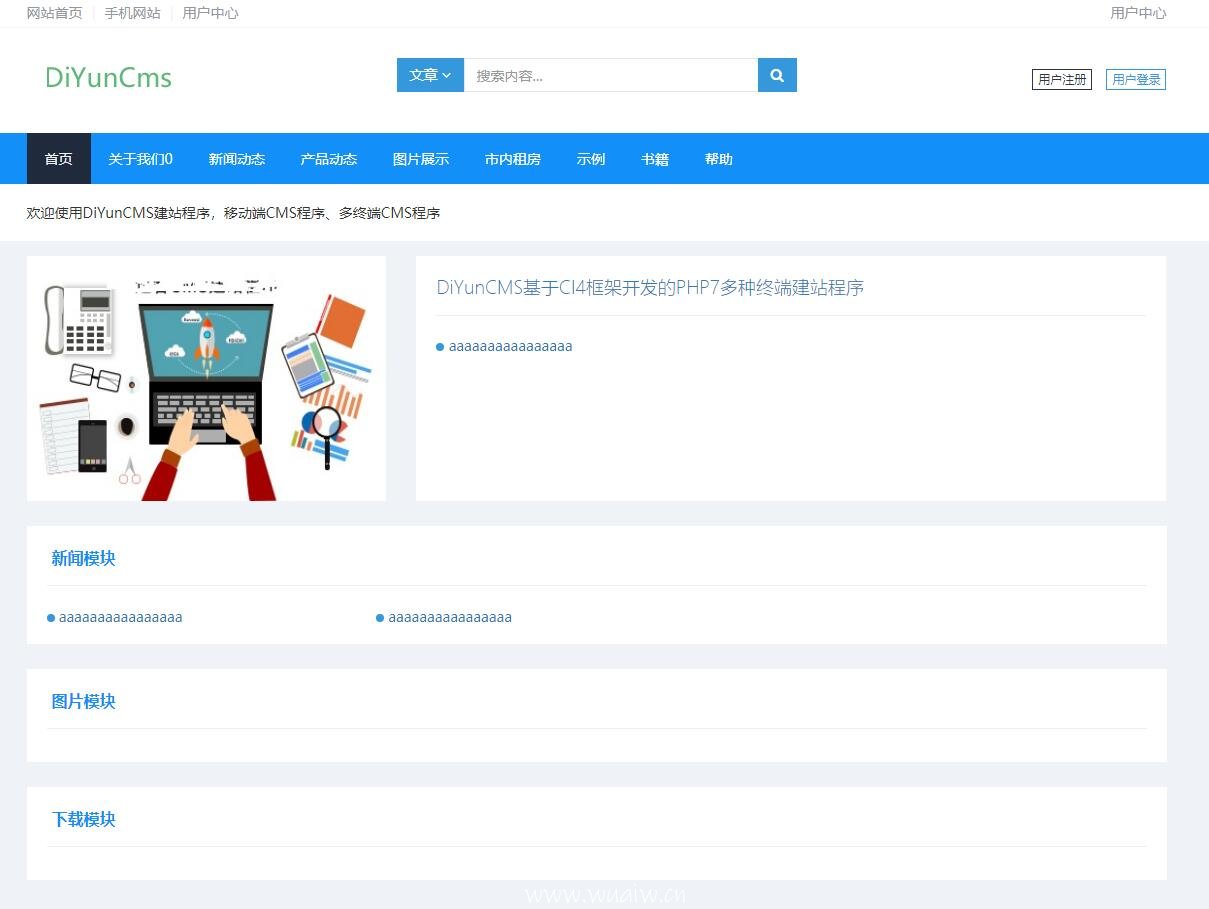Open the 产品动态 products menu
Screen dimensions: 1209x909
329,158
